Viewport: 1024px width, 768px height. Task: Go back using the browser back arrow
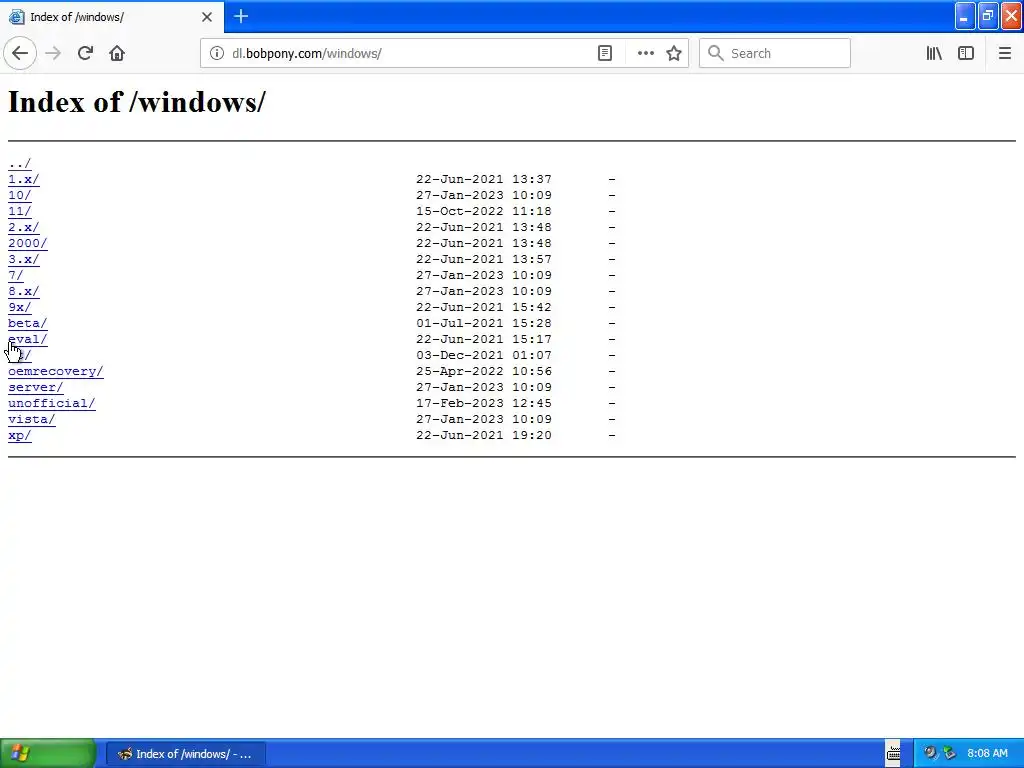[20, 53]
